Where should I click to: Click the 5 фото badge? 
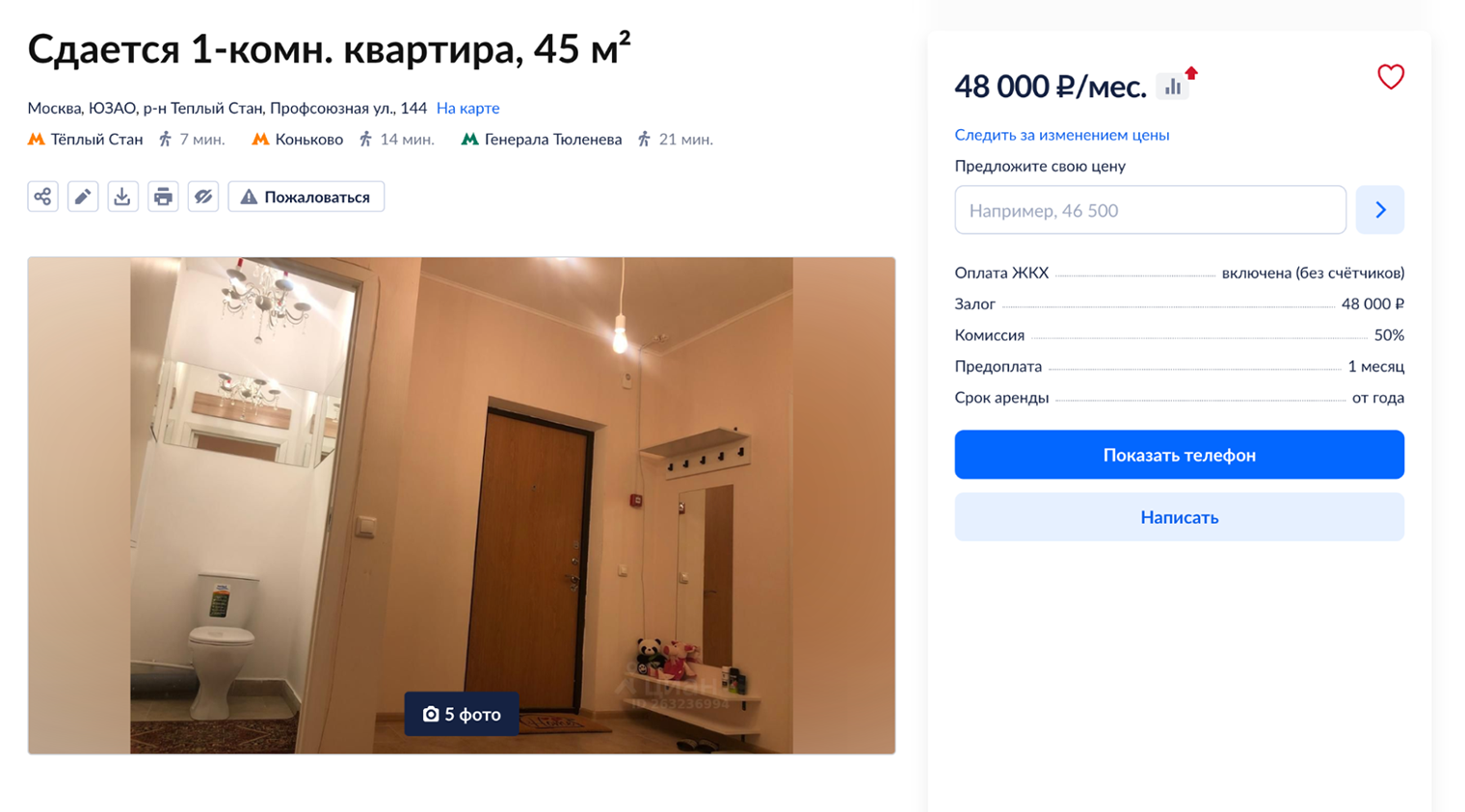click(462, 714)
